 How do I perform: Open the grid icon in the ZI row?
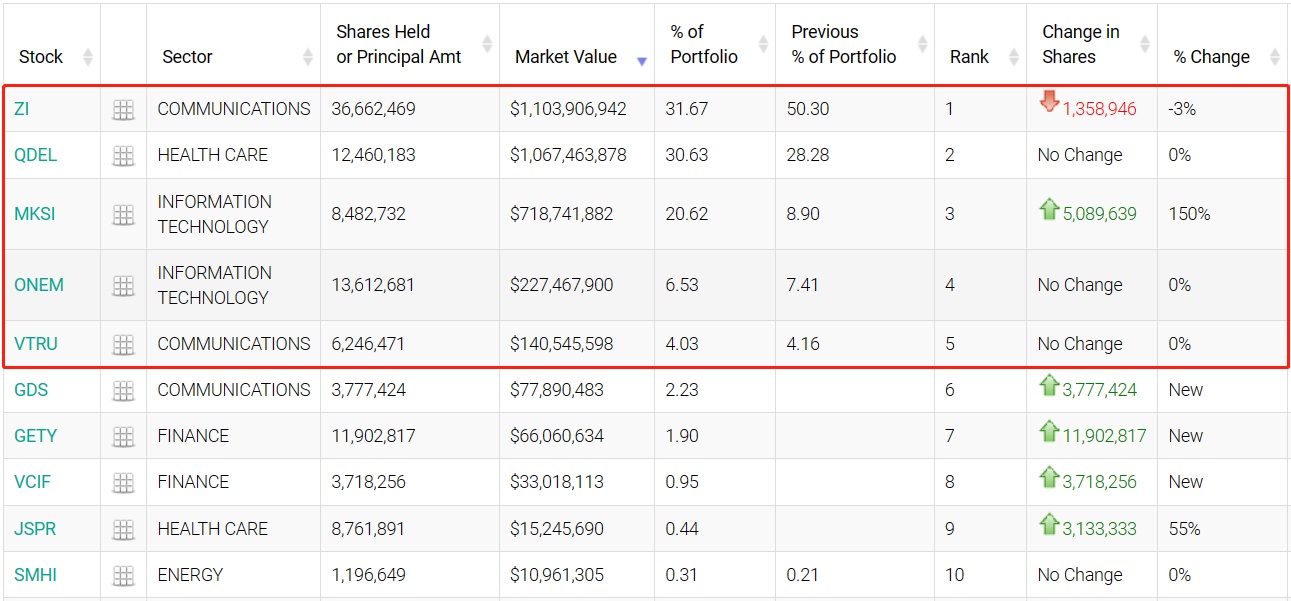(123, 110)
